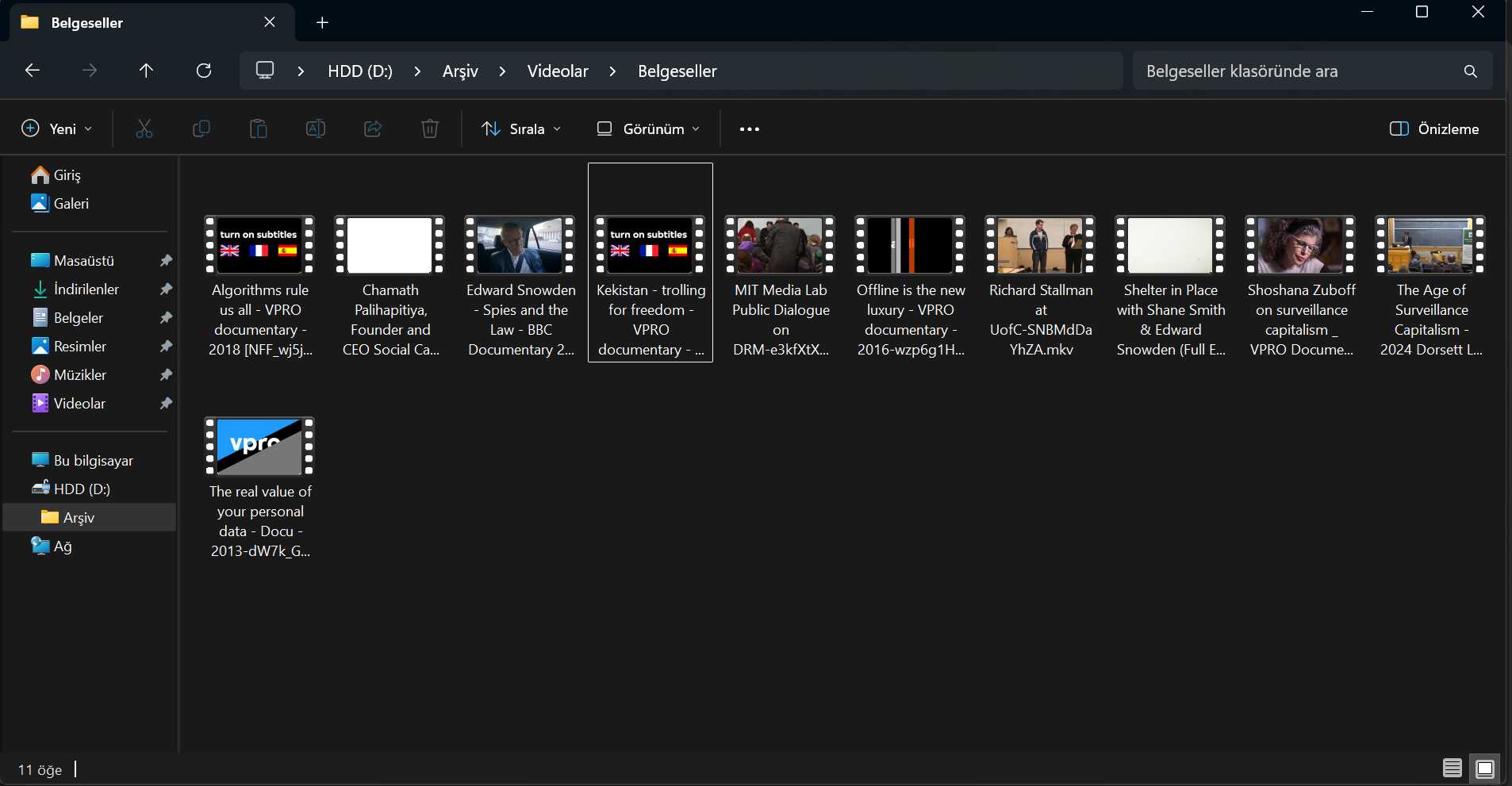The image size is (1512, 786).
Task: Select Kekistan trolling for freedom video
Action: (650, 263)
